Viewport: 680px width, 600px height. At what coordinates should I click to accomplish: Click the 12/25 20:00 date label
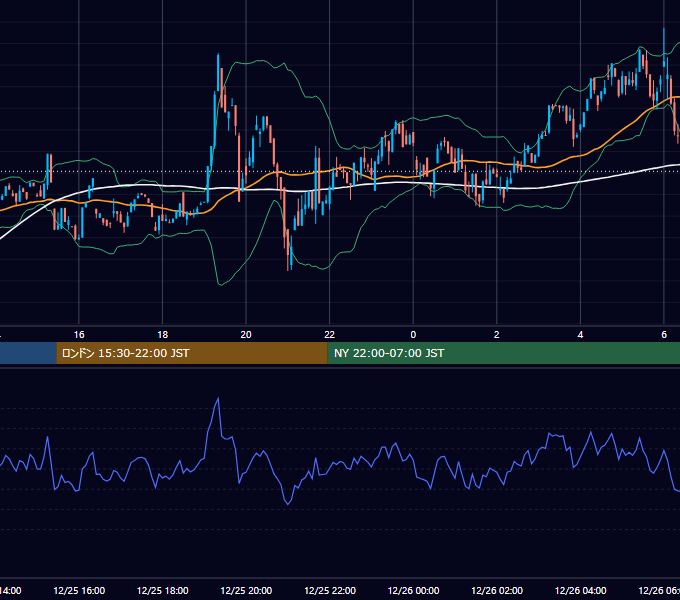(246, 590)
